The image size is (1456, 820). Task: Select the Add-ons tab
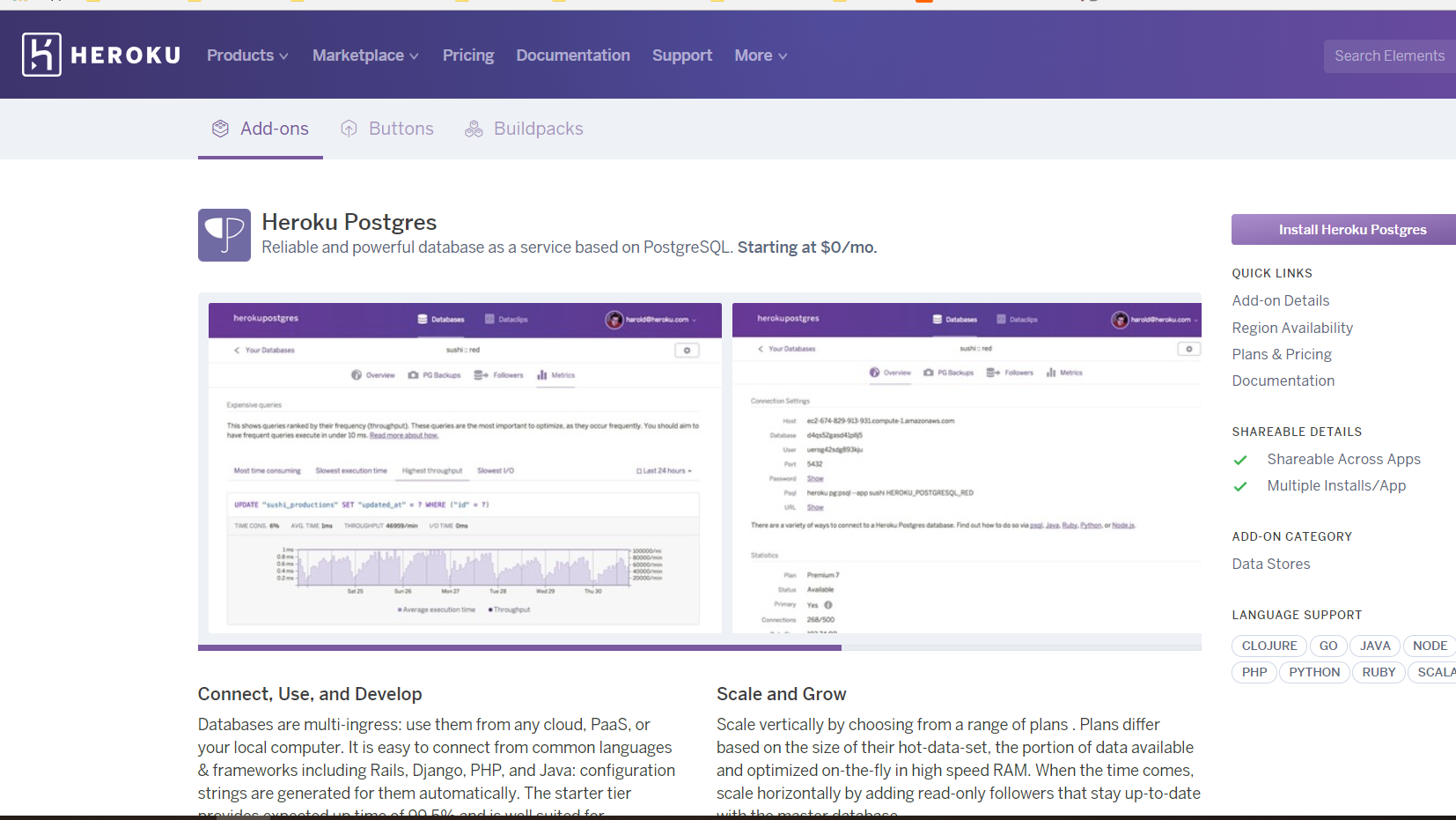[261, 129]
